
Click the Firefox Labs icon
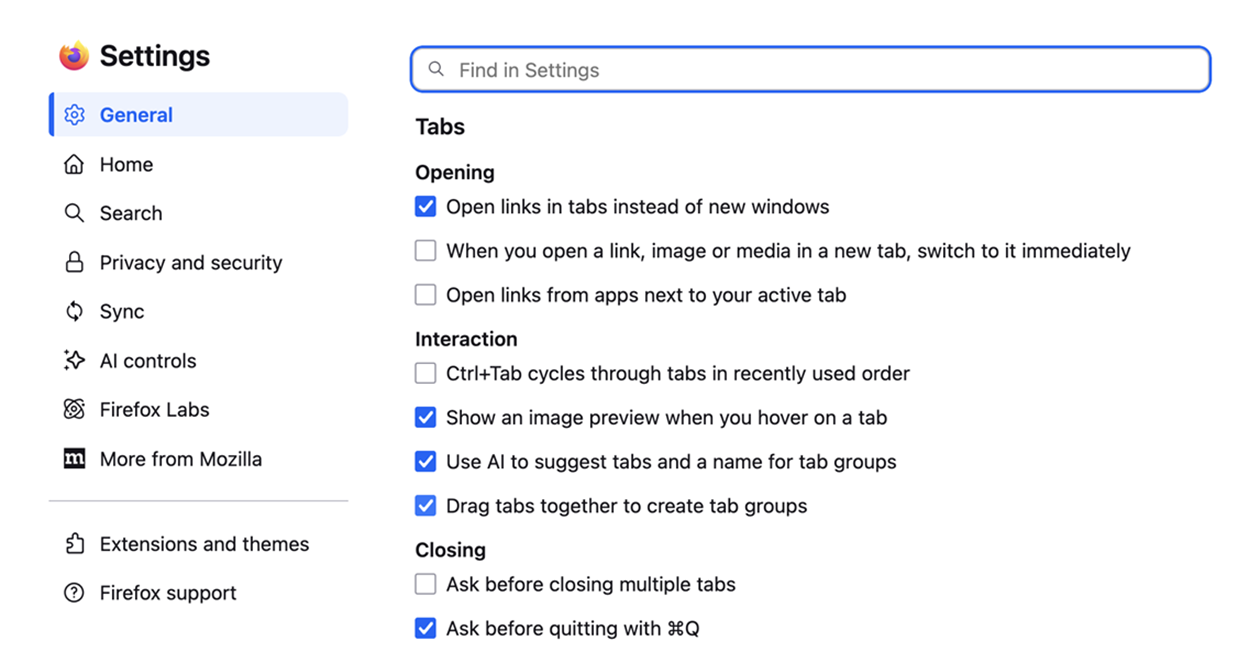click(x=74, y=409)
